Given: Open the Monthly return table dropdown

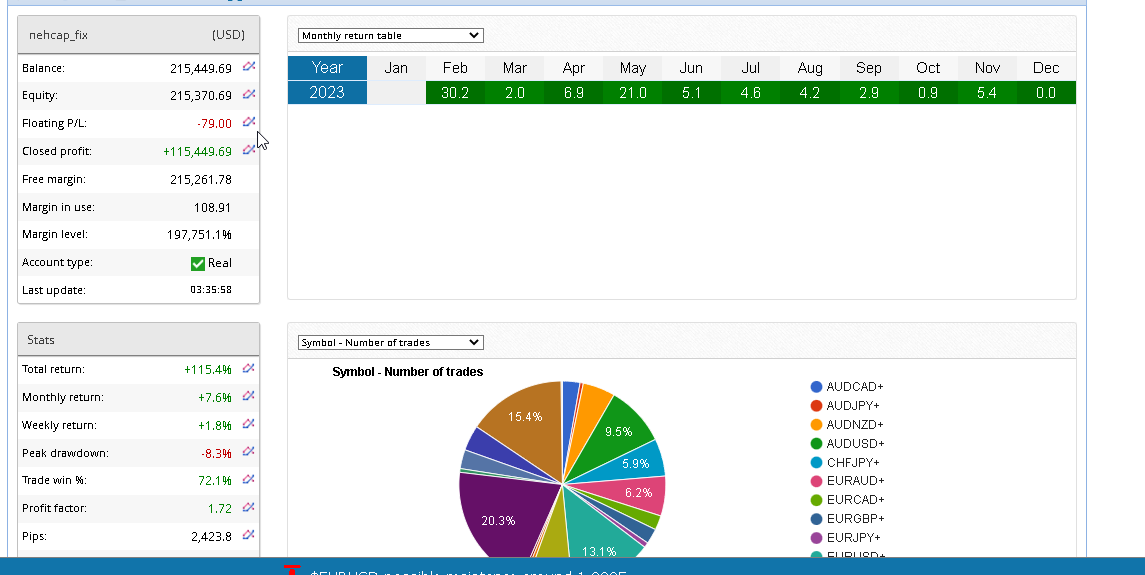Looking at the screenshot, I should tap(390, 36).
